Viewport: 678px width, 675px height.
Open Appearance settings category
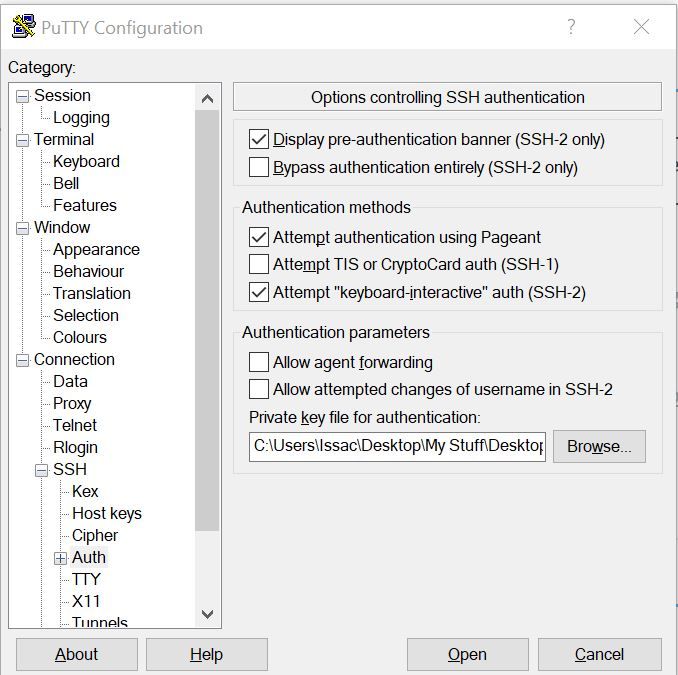click(96, 250)
